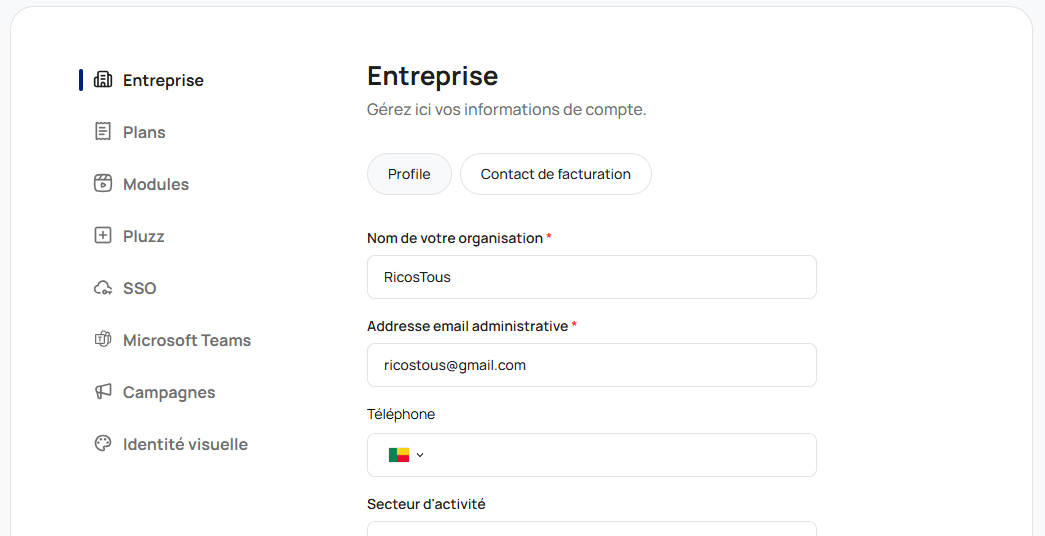Open the Entreprise section label
Screen dimensions: 1045x536
point(163,80)
